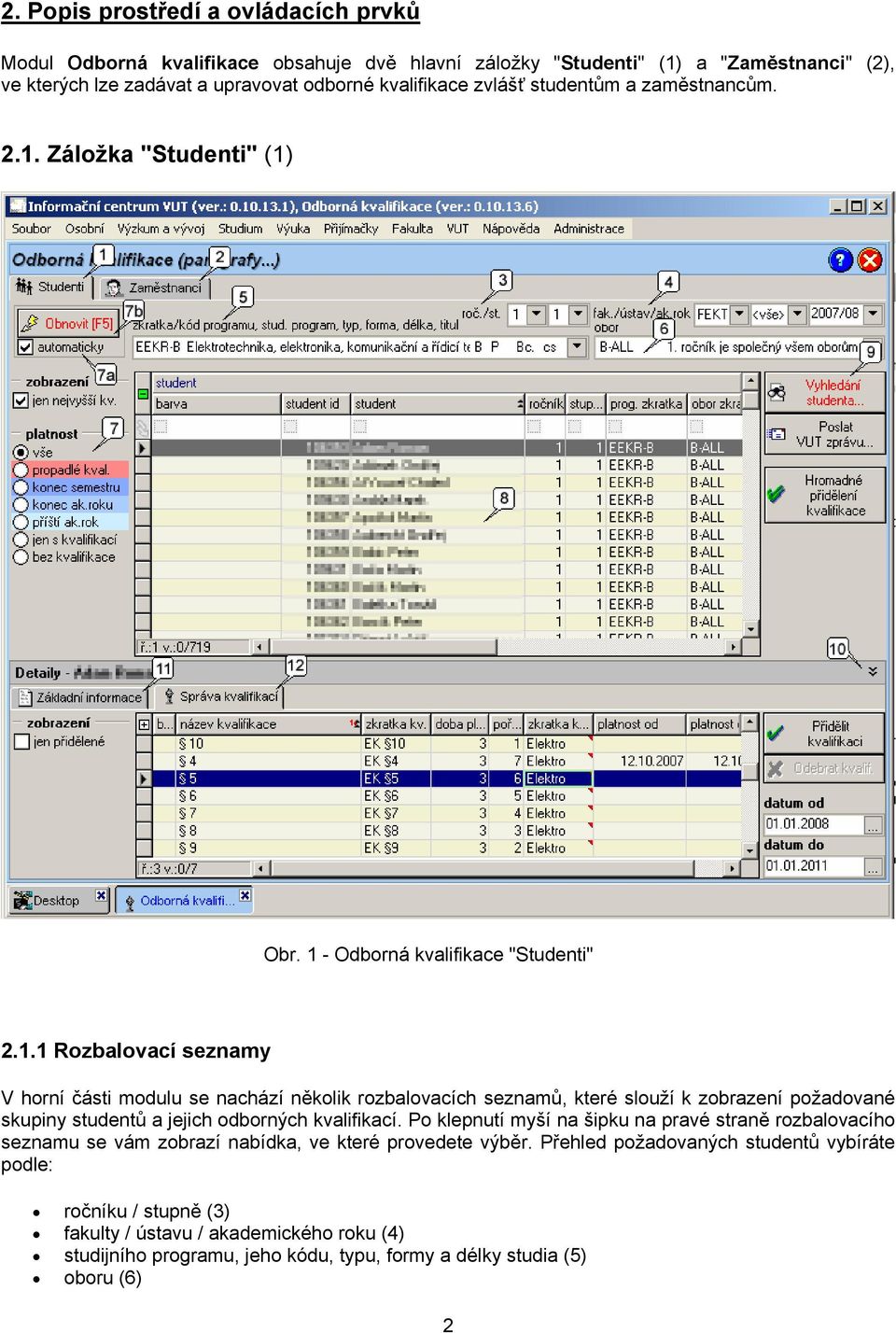Open the Studium menu

click(240, 229)
